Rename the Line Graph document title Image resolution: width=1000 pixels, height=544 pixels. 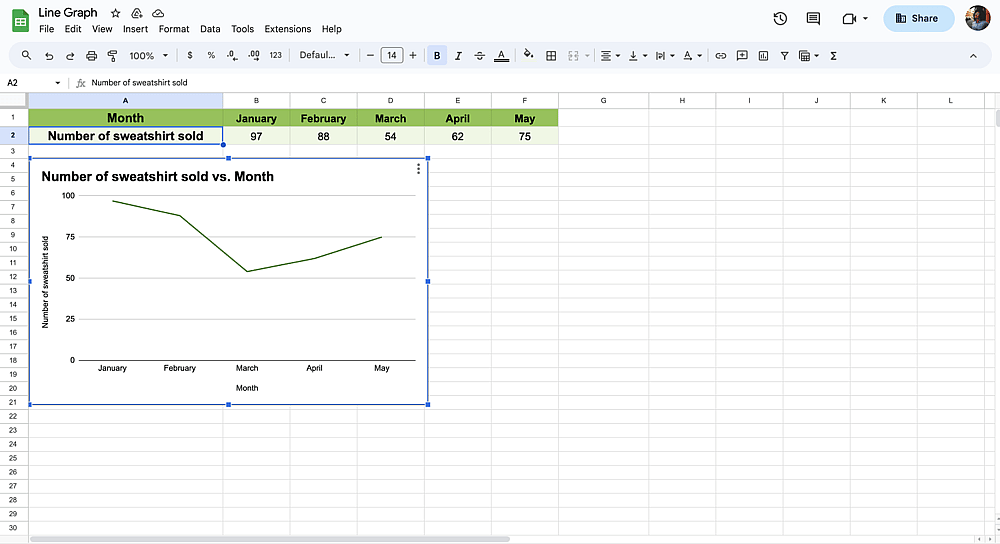point(68,13)
